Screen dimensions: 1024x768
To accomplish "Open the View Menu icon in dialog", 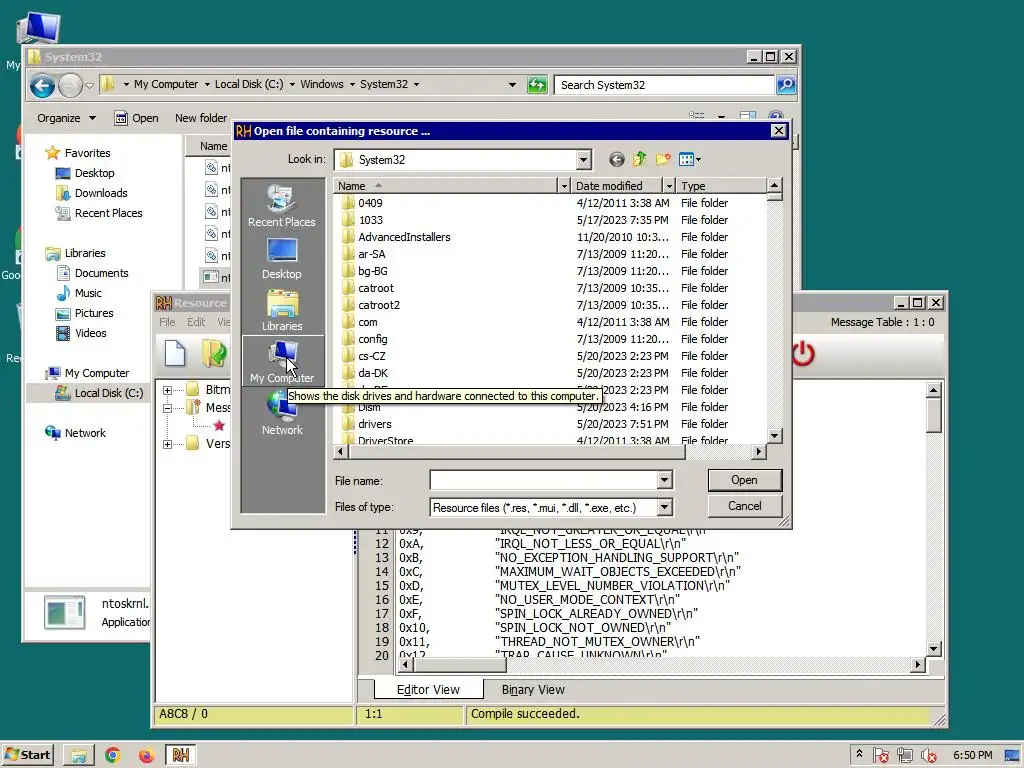I will pos(689,159).
